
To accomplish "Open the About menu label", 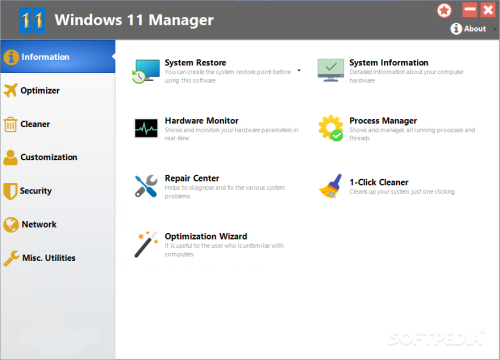I will 475,29.
